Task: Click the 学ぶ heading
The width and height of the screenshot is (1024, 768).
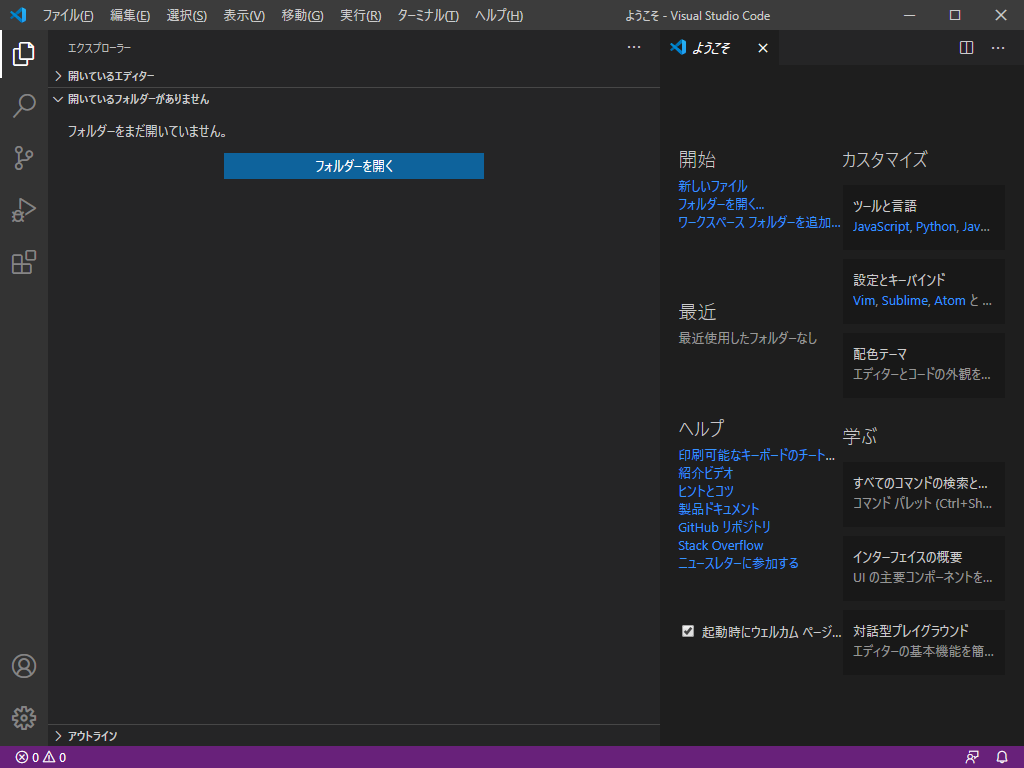Action: click(x=859, y=436)
